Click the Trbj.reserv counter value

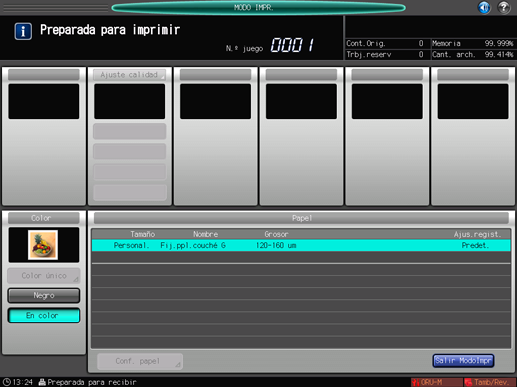click(421, 54)
